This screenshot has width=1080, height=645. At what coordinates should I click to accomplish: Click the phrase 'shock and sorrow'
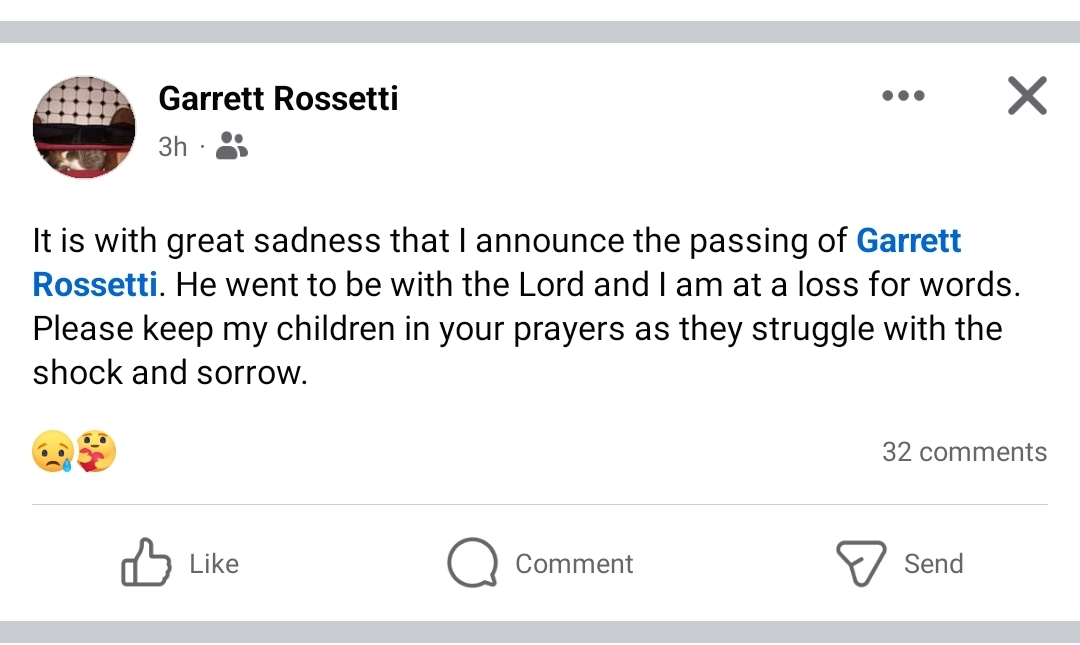point(168,373)
